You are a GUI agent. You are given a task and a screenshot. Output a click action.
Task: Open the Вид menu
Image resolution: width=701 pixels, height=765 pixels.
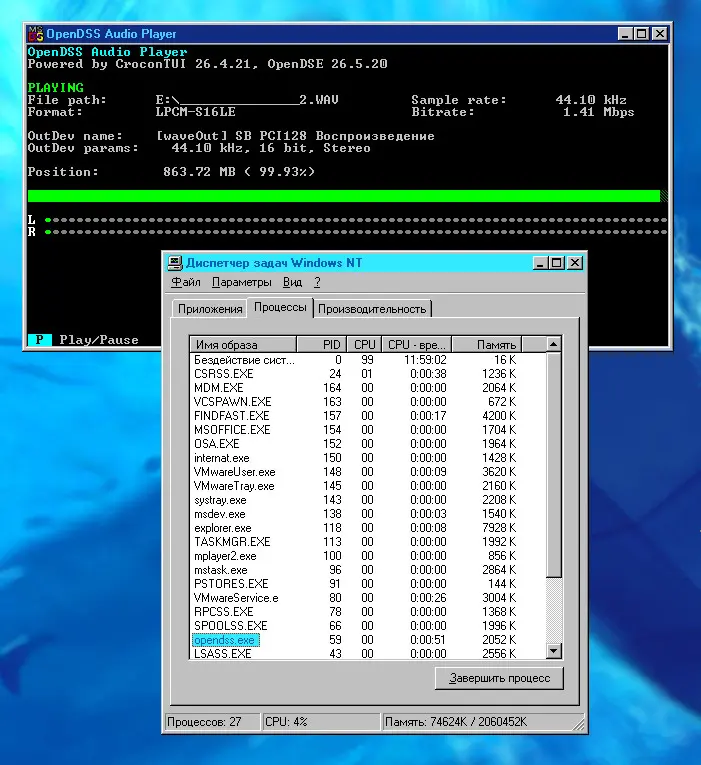[x=292, y=282]
